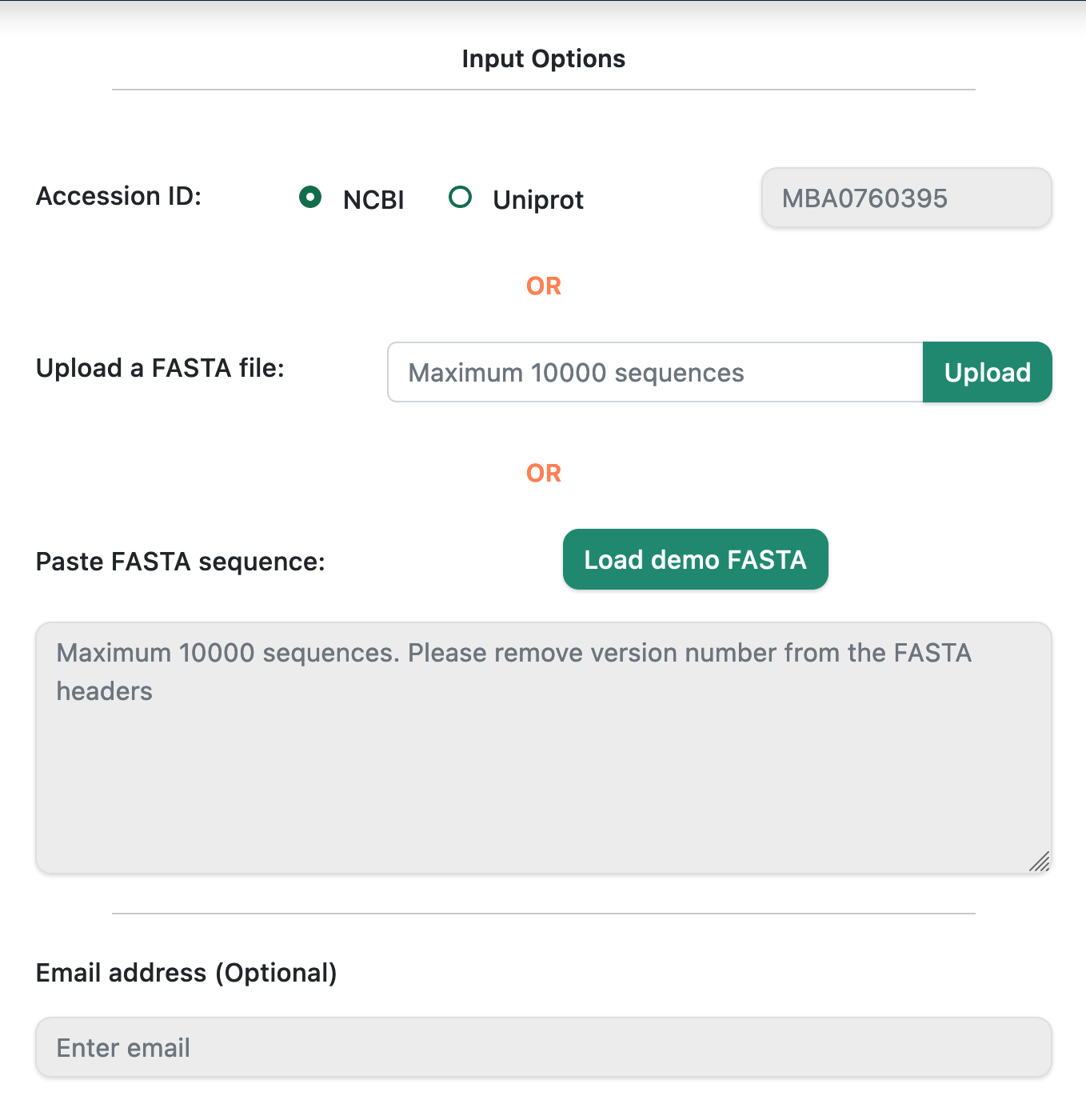
Task: Click the text area resize grip icon
Action: point(1039,862)
